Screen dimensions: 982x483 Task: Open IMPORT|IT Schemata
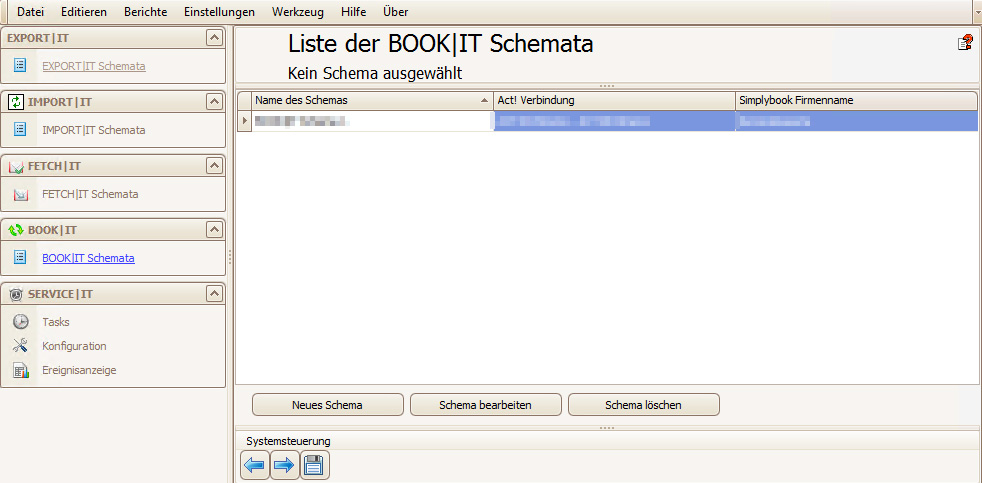[94, 130]
